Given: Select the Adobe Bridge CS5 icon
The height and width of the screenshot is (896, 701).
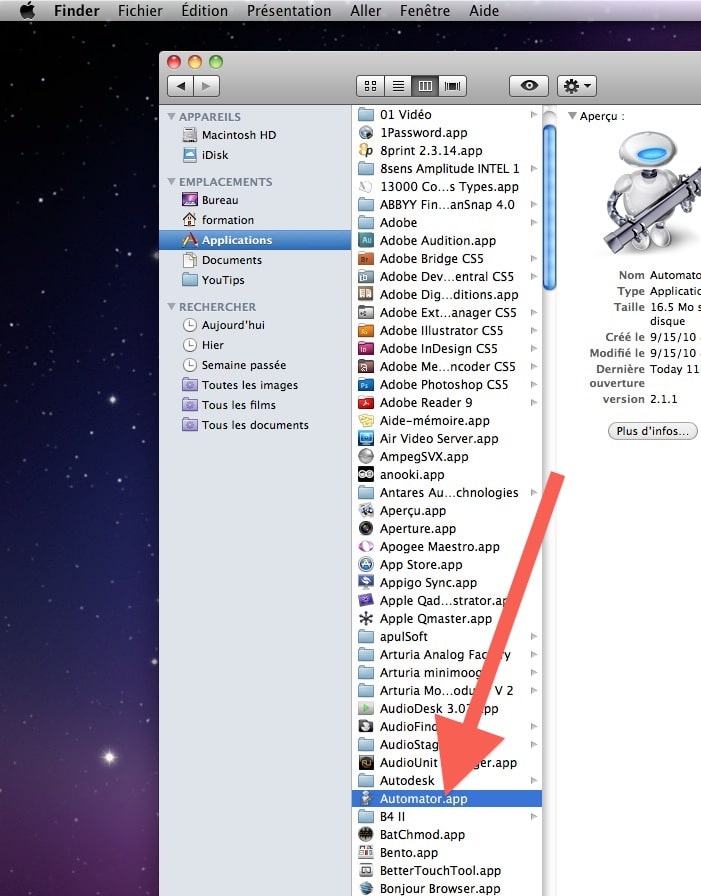Looking at the screenshot, I should point(366,259).
